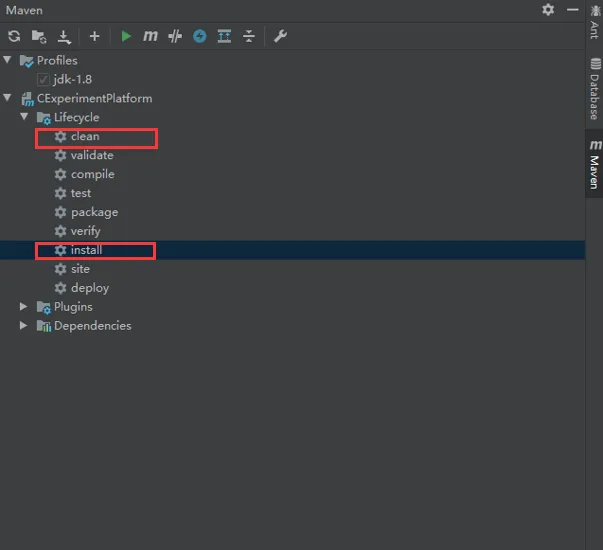Click the Profiles label text
Screen dimensions: 603x550
click(x=57, y=60)
